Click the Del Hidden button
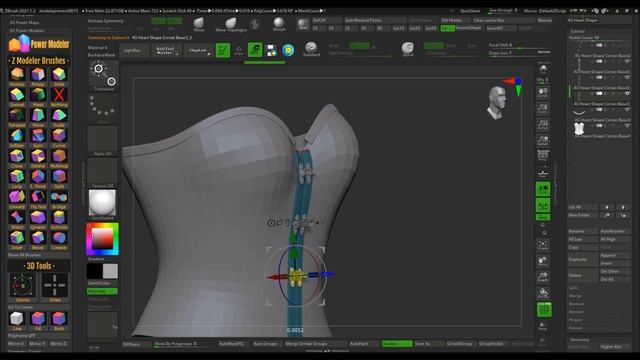 455,20
